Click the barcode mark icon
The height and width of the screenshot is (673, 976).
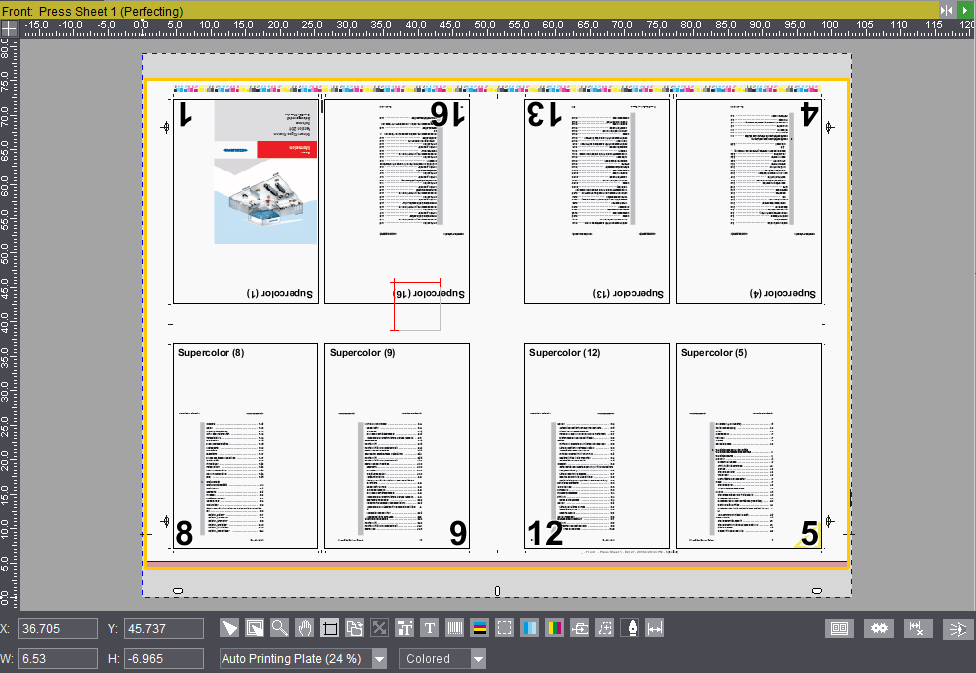pyautogui.click(x=455, y=628)
